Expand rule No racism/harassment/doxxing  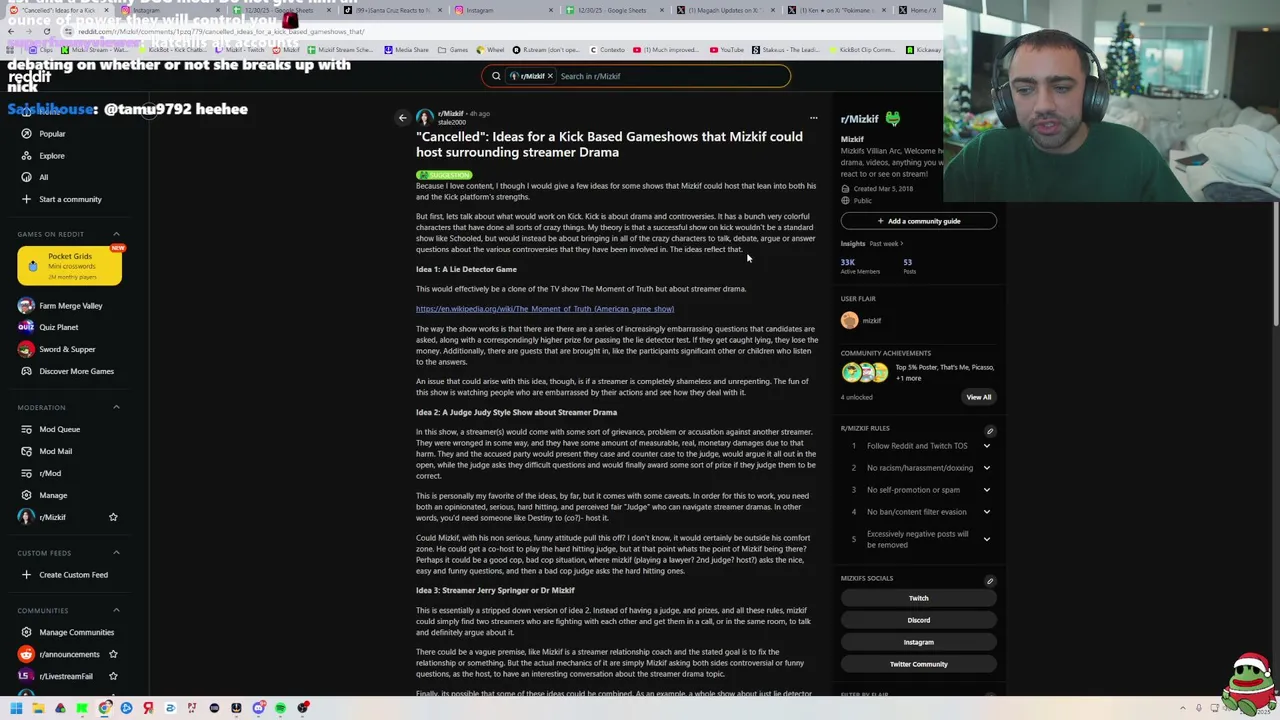[x=986, y=468]
